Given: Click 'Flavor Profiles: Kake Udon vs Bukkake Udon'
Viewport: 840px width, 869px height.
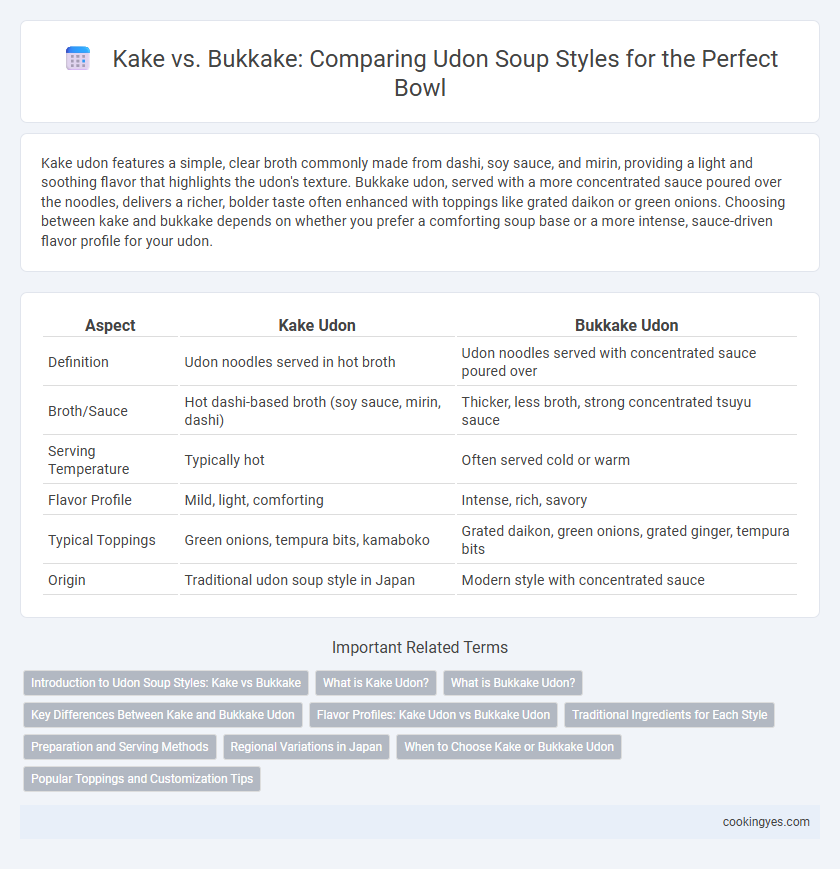Looking at the screenshot, I should click(x=433, y=715).
